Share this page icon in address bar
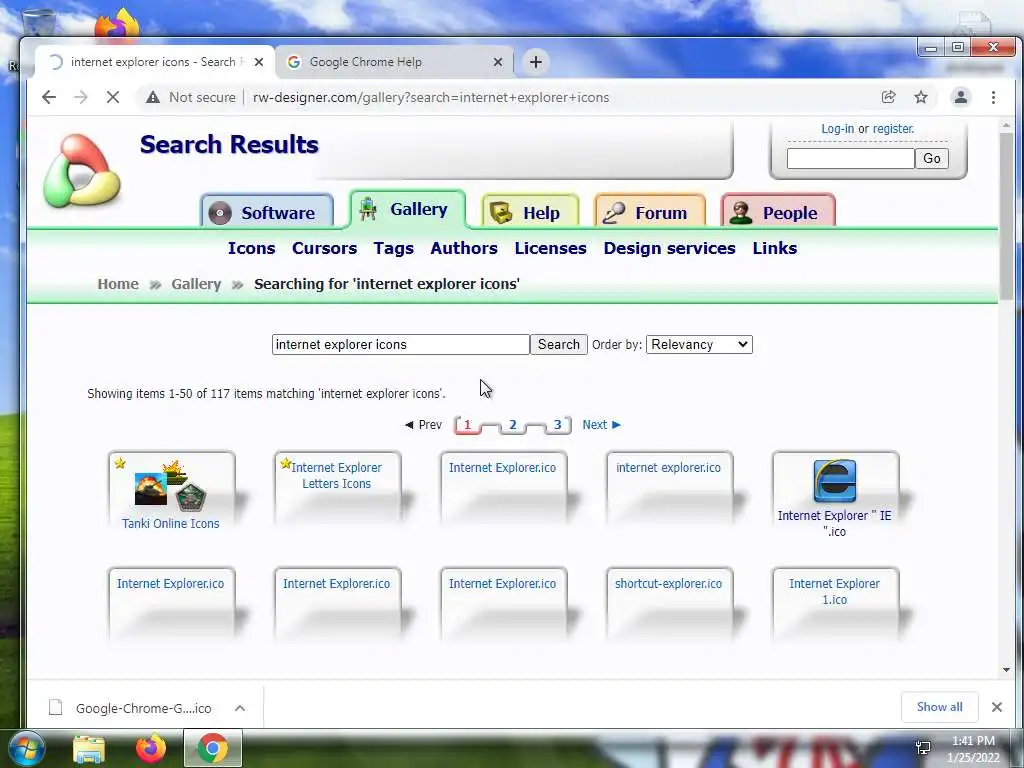Viewport: 1024px width, 768px height. [888, 97]
